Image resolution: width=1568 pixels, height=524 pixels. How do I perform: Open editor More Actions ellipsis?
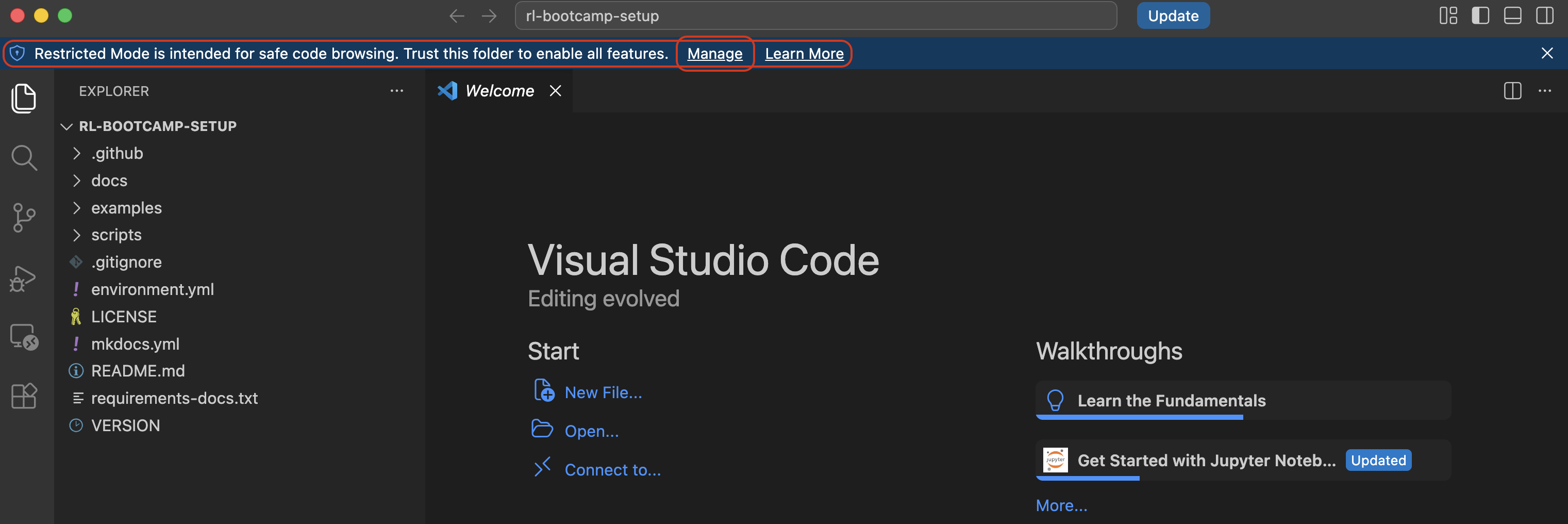(x=1545, y=91)
